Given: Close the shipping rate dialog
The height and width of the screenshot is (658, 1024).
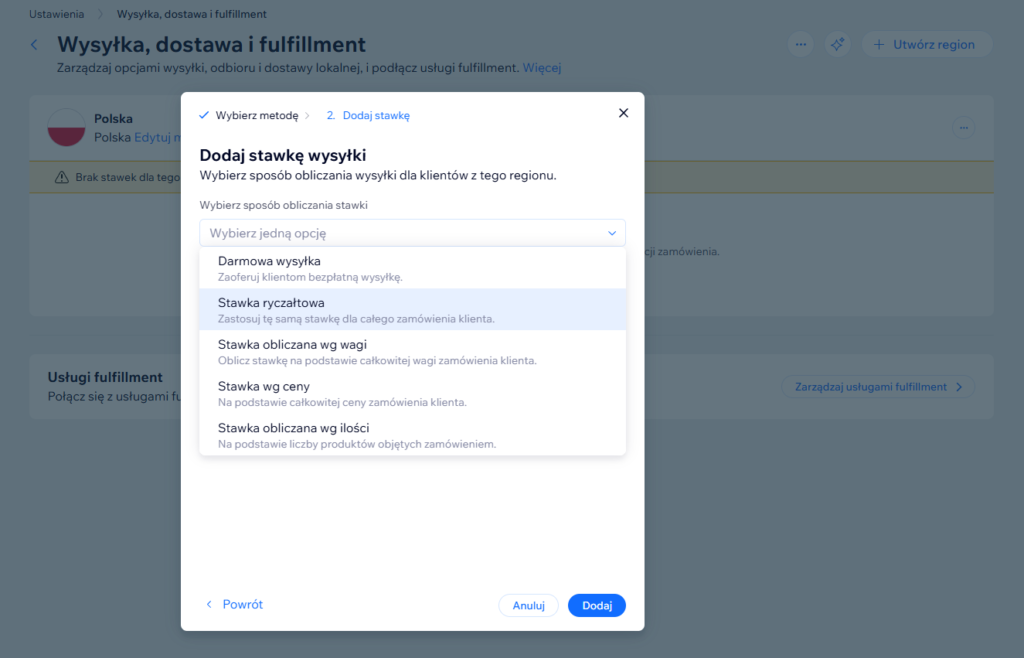Looking at the screenshot, I should pyautogui.click(x=623, y=113).
